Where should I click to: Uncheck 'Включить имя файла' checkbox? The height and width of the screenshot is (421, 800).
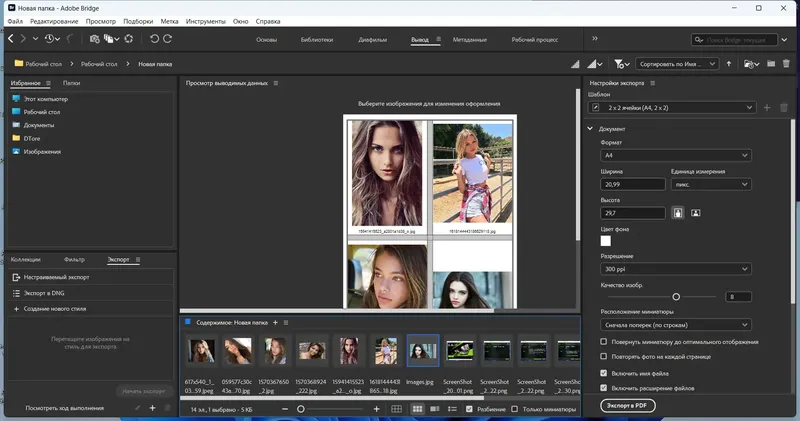(x=604, y=372)
